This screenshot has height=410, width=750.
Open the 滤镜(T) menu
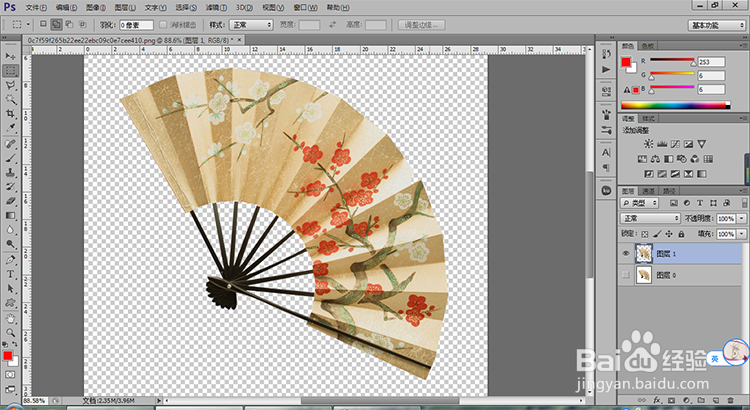click(216, 8)
